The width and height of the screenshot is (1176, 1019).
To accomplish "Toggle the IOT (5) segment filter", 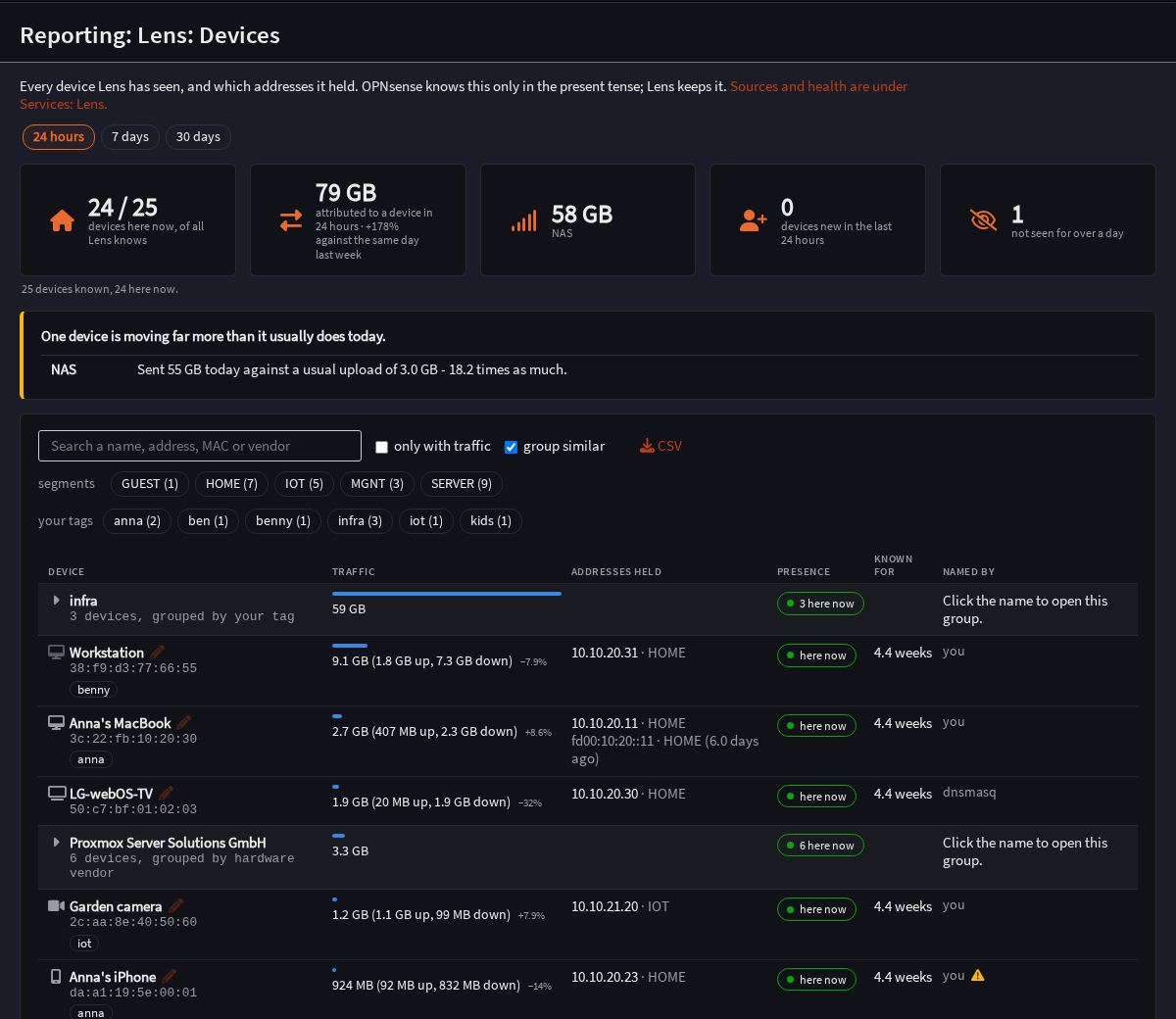I will coord(304,484).
